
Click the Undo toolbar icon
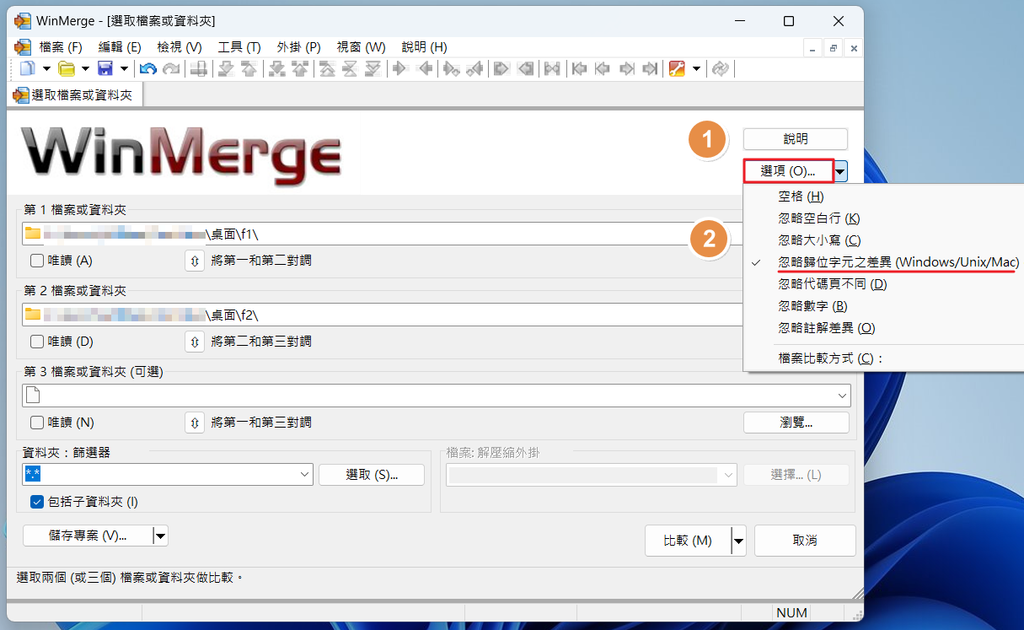(x=148, y=69)
